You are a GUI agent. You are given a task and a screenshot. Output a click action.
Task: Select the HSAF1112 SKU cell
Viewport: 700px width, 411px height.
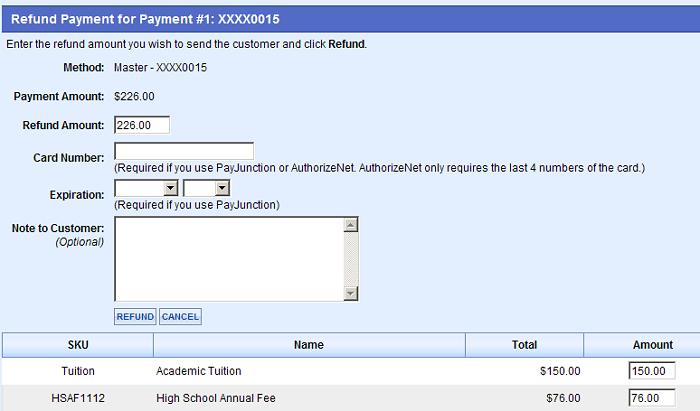[77, 398]
